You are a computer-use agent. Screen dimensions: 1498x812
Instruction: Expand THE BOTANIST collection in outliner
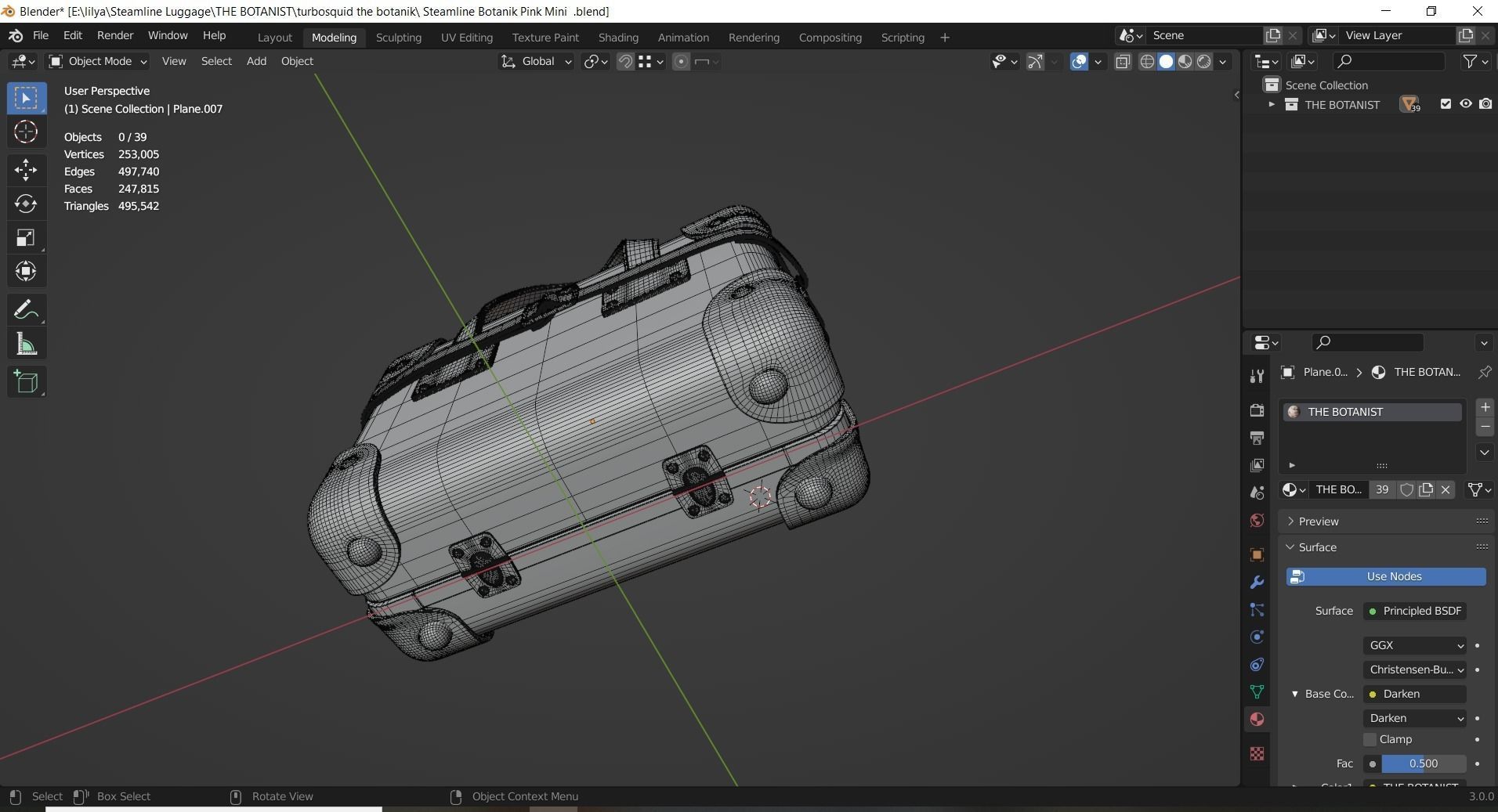click(1271, 104)
